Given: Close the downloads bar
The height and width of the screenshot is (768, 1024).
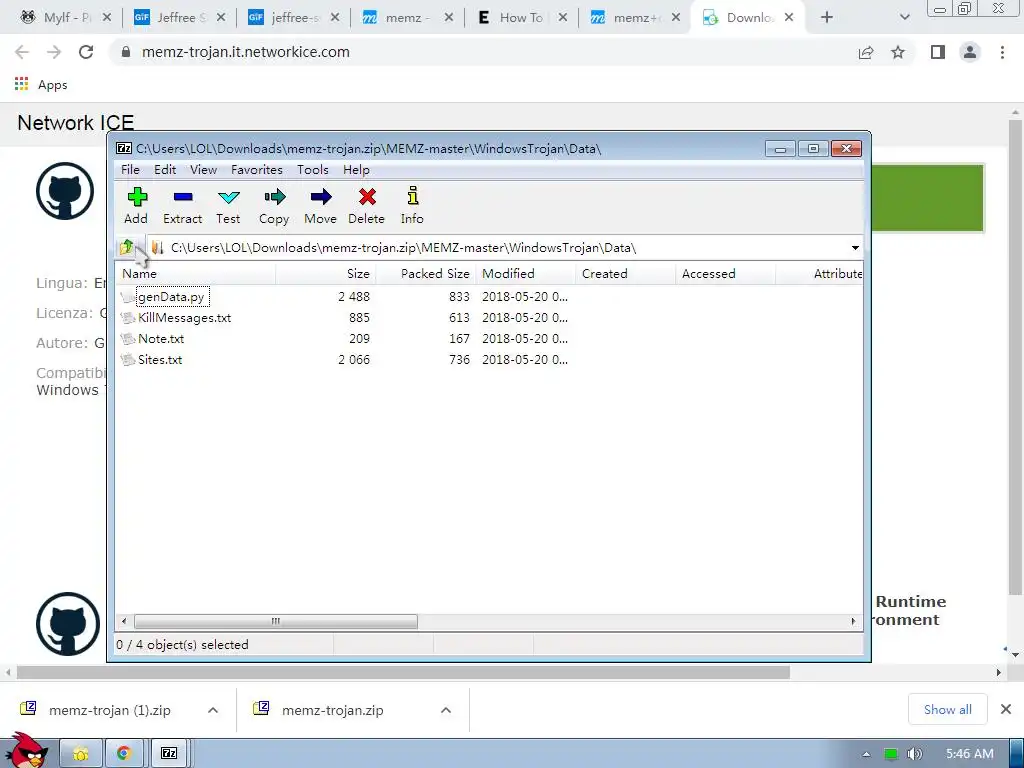Looking at the screenshot, I should tap(1006, 709).
